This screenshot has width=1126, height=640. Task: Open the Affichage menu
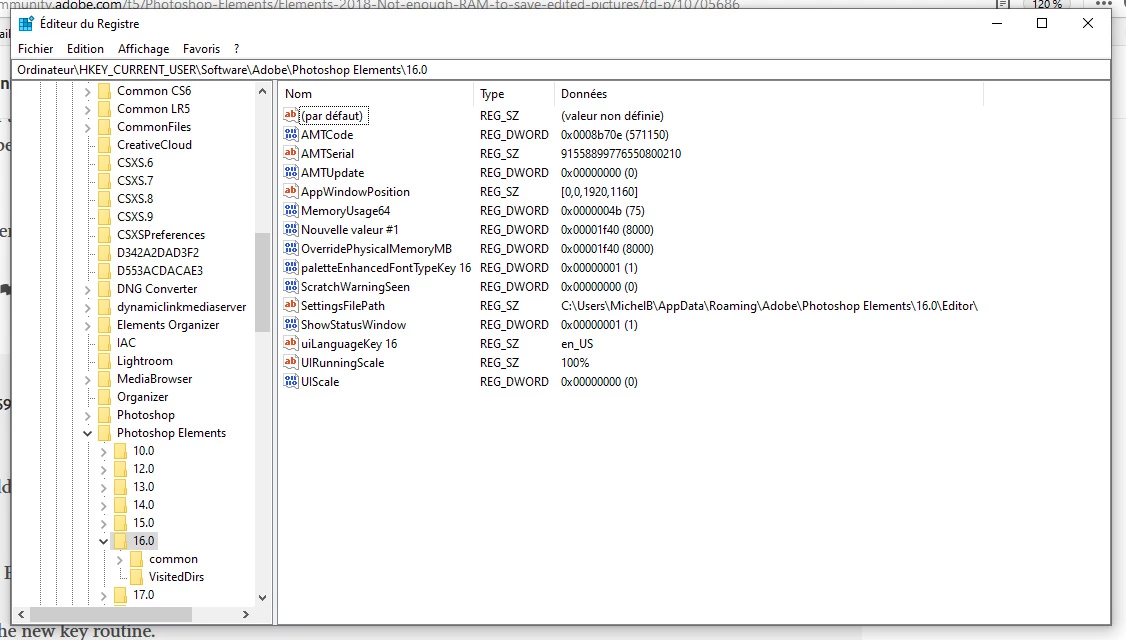click(x=144, y=49)
